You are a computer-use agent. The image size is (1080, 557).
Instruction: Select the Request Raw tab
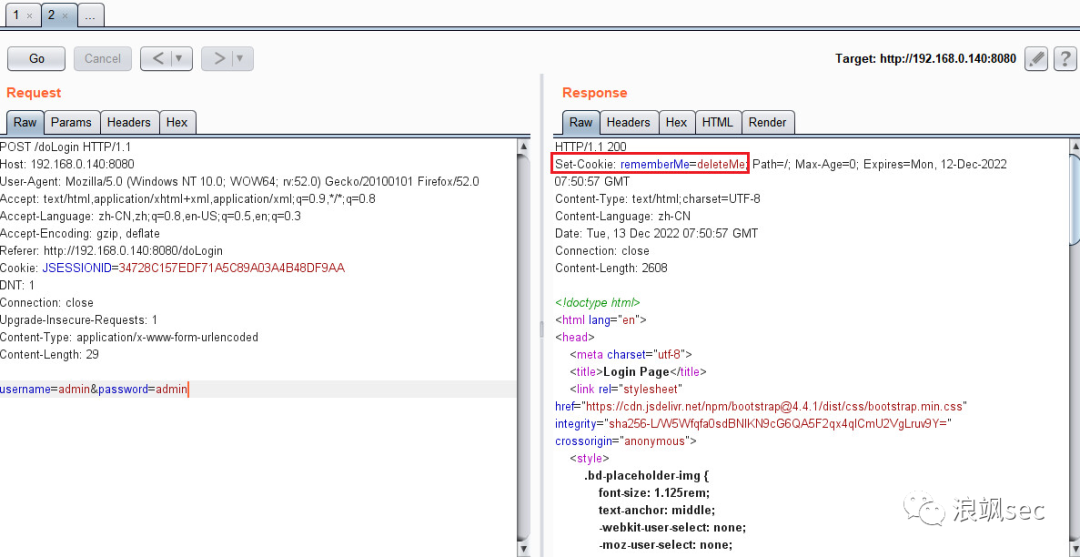click(25, 122)
